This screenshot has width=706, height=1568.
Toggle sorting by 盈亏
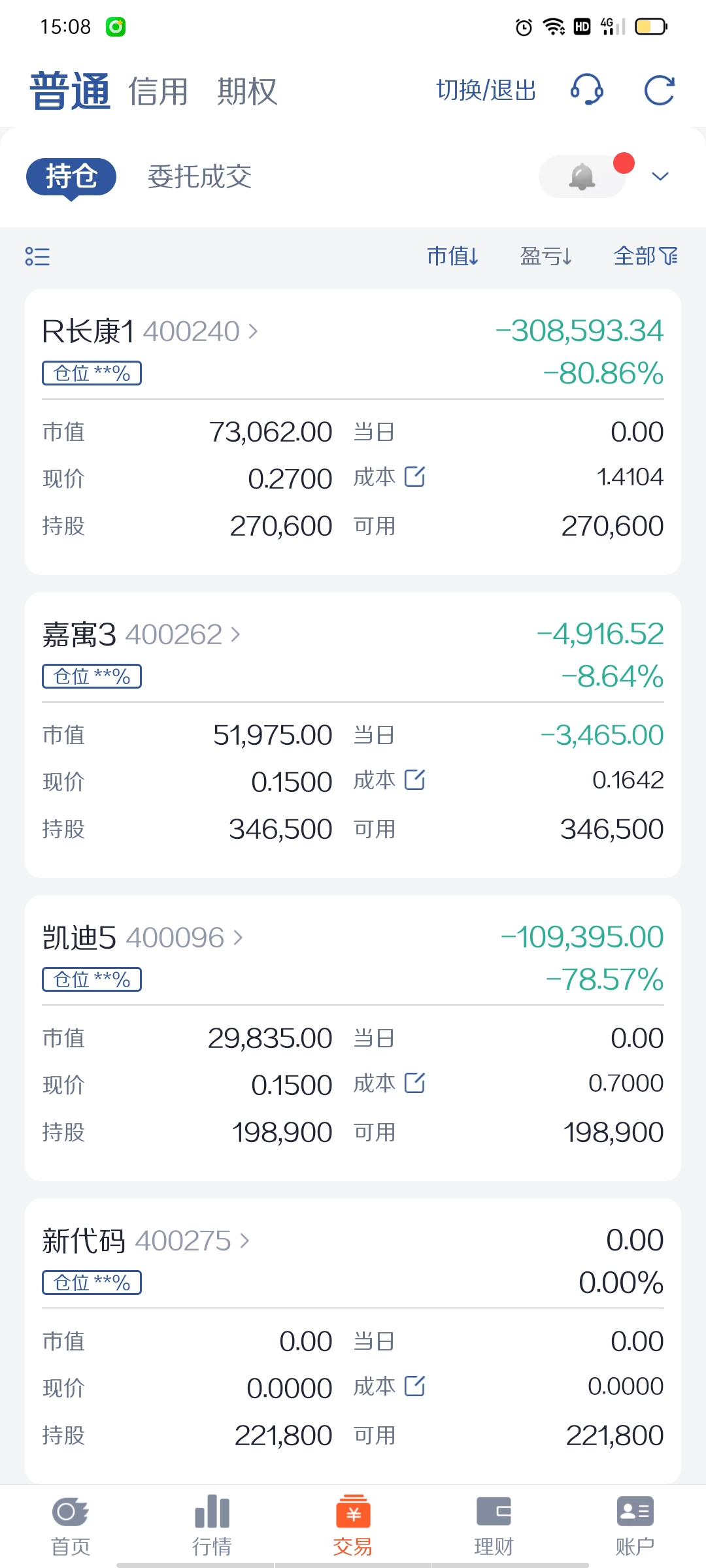(x=546, y=256)
